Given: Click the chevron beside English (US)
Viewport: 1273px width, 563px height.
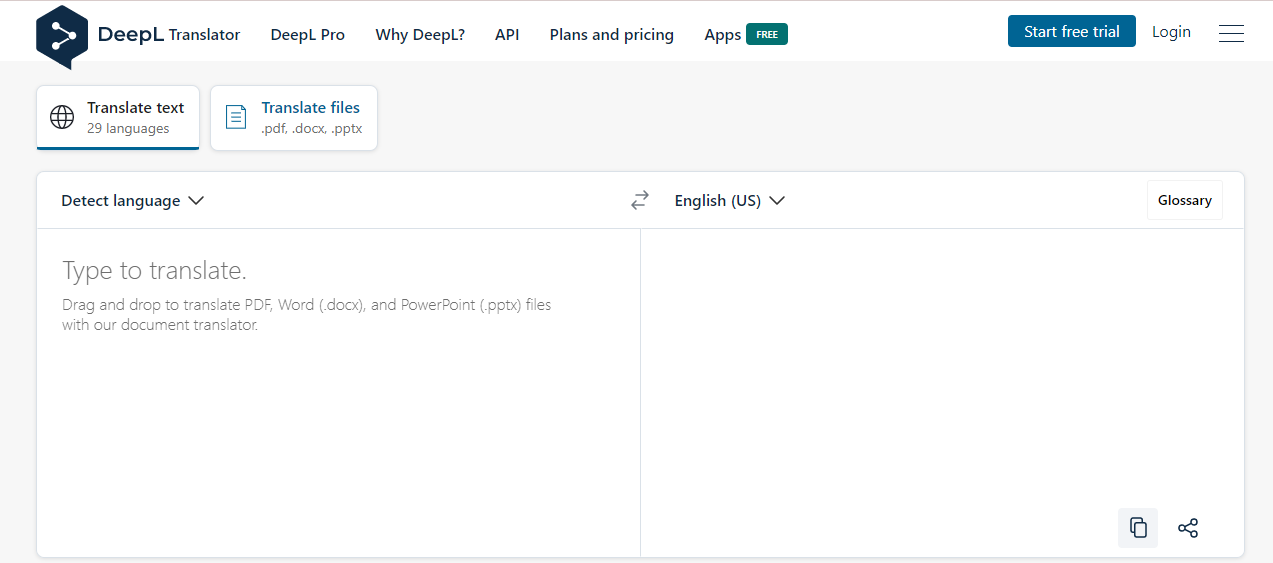Looking at the screenshot, I should click(x=777, y=201).
